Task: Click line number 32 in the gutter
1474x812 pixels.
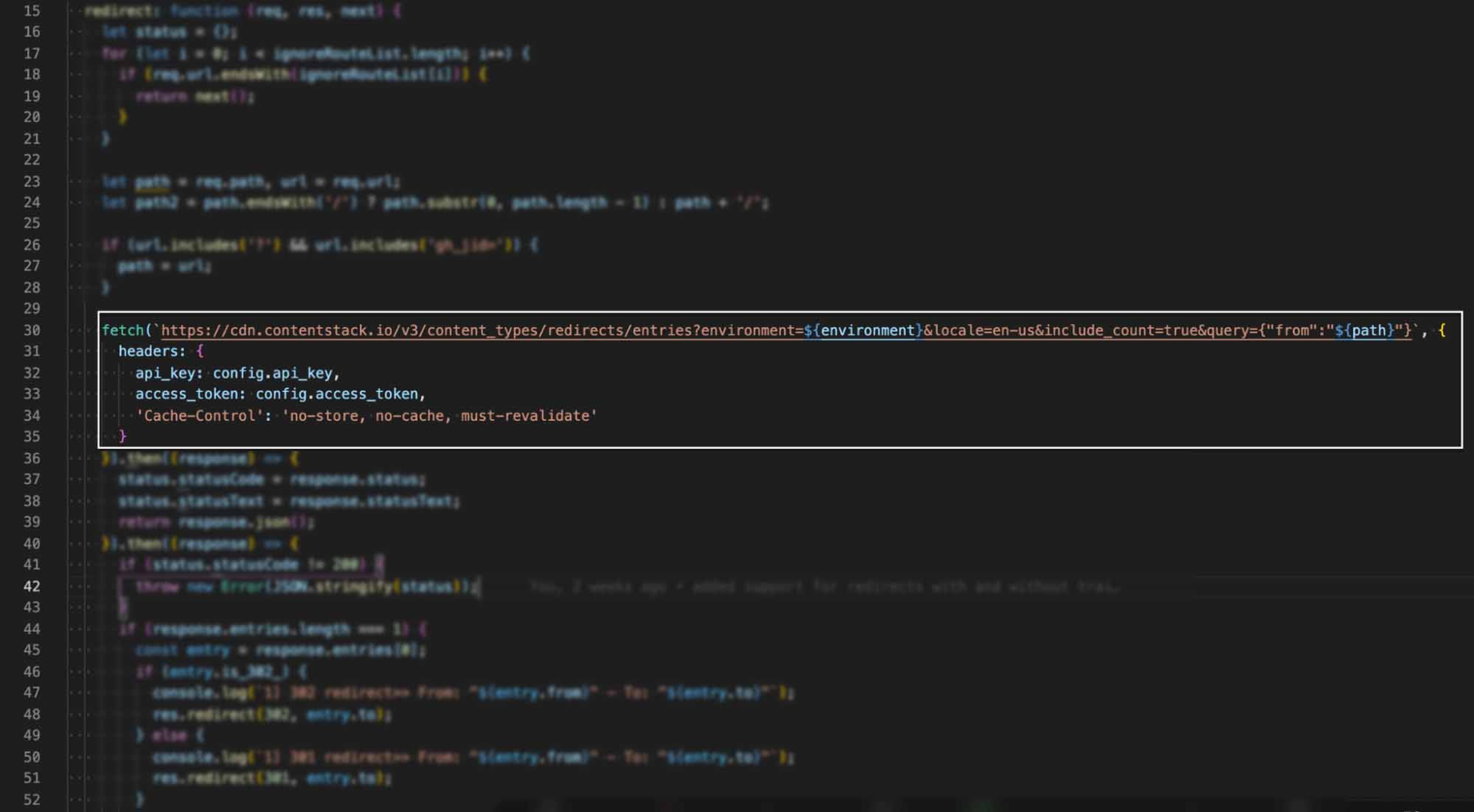Action: point(32,373)
